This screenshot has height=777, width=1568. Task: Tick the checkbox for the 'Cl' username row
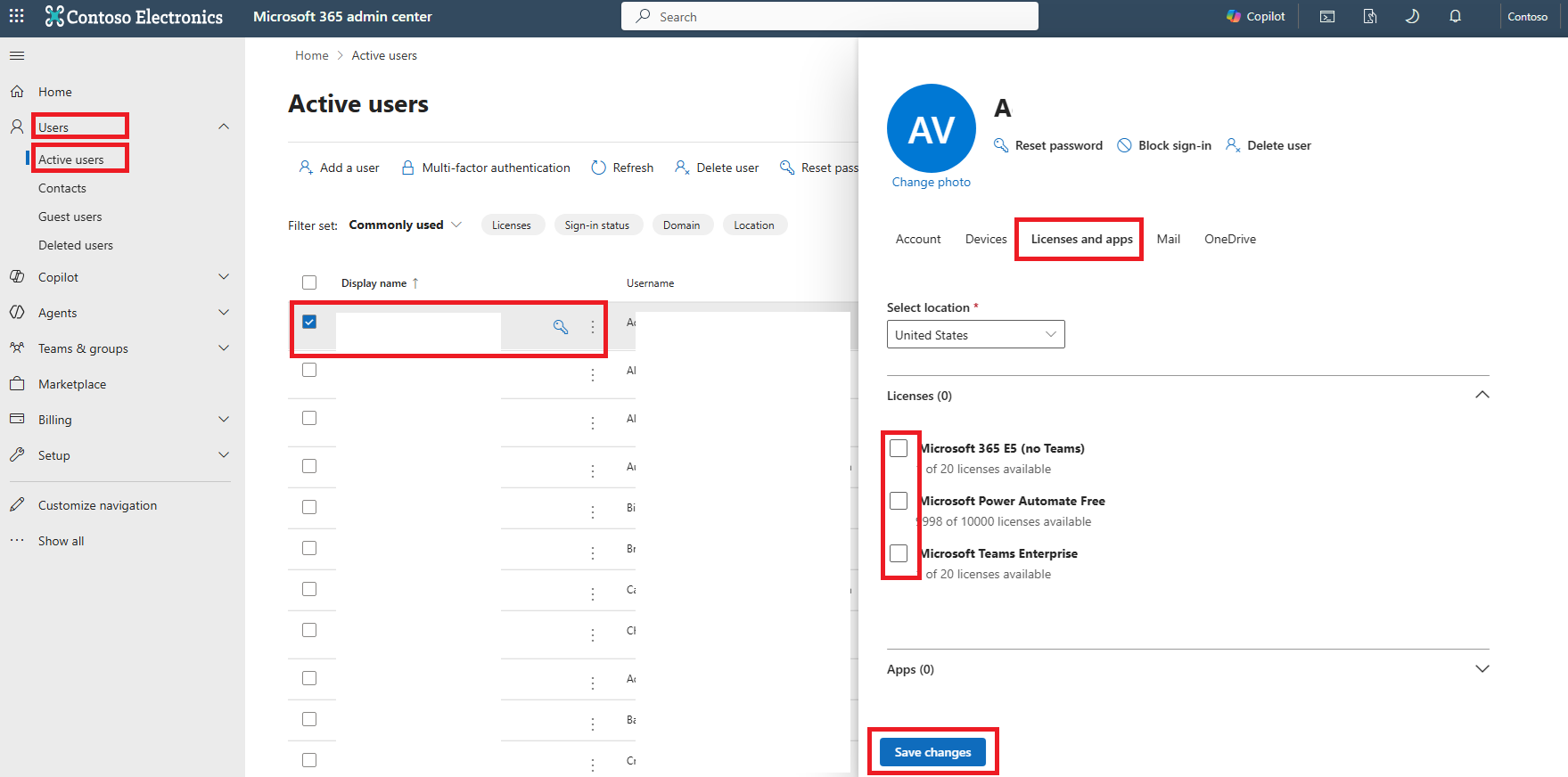tap(309, 630)
